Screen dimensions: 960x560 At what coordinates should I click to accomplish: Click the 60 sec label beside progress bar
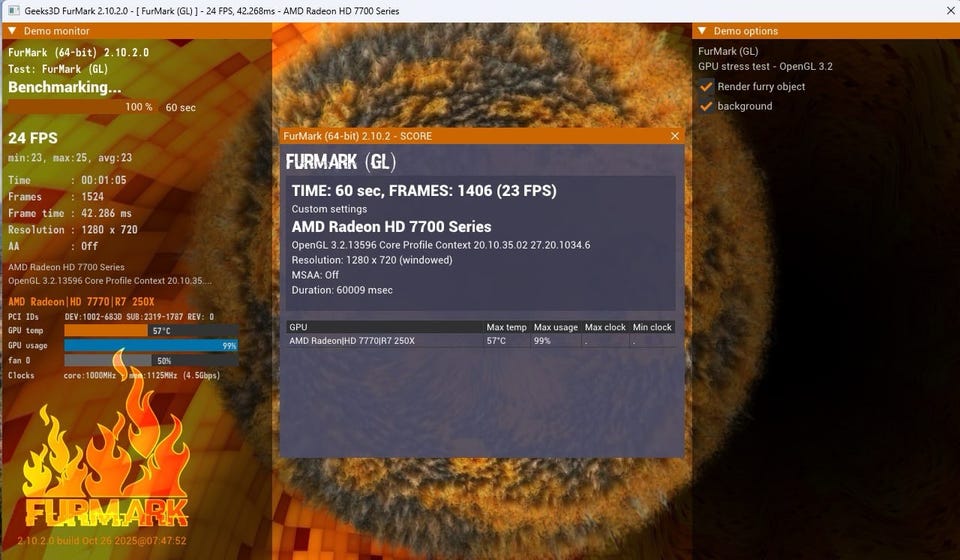(181, 108)
